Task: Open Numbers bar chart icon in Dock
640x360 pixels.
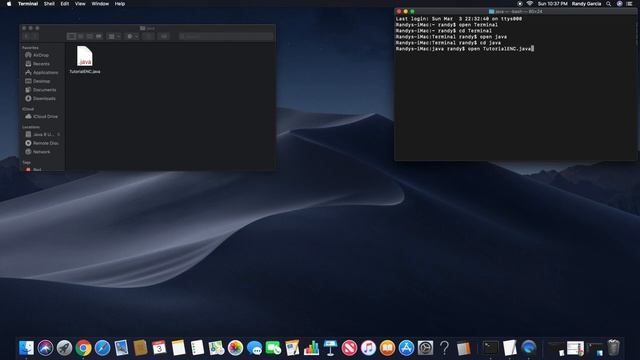Action: (x=311, y=348)
